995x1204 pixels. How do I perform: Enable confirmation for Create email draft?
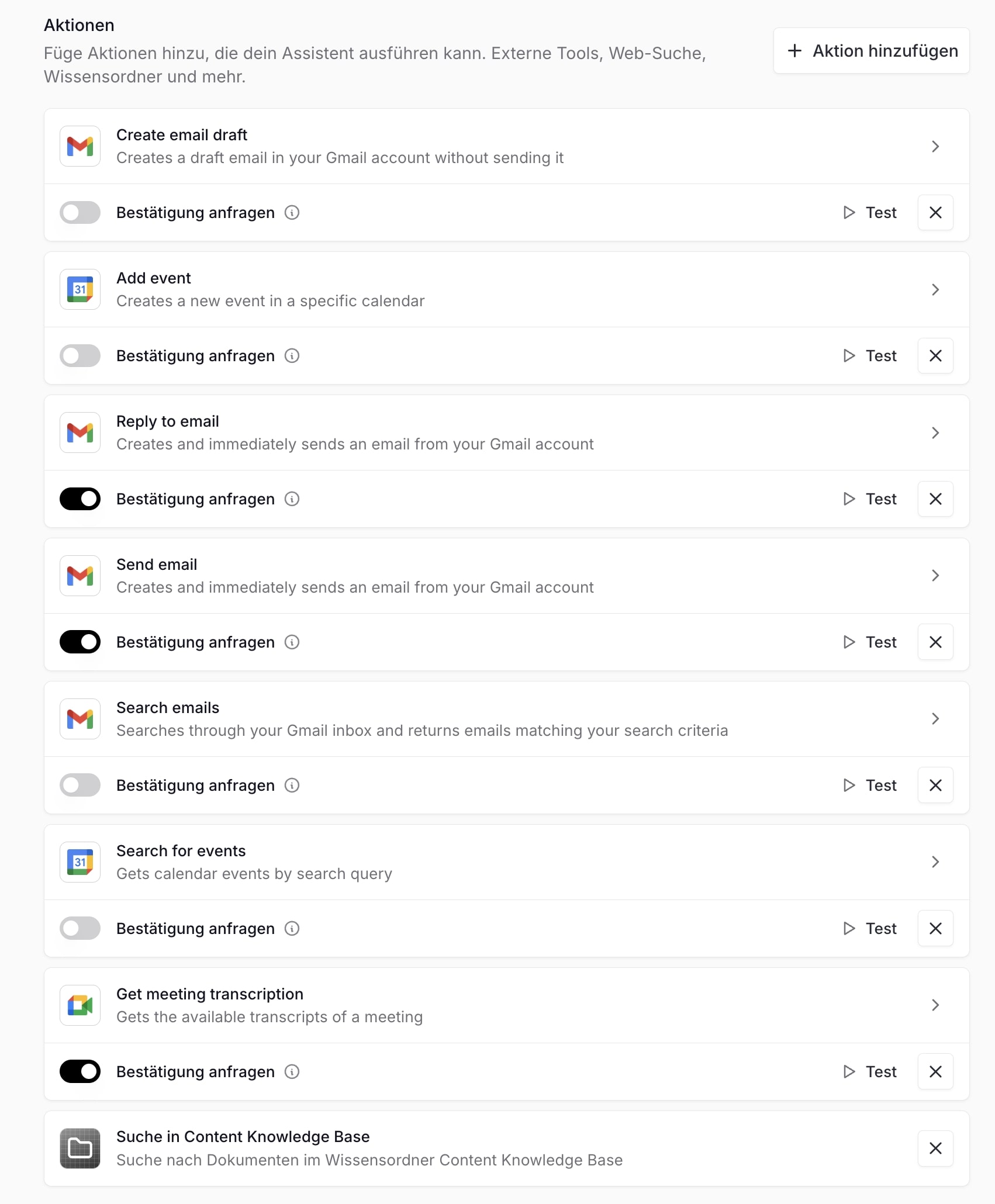tap(80, 213)
